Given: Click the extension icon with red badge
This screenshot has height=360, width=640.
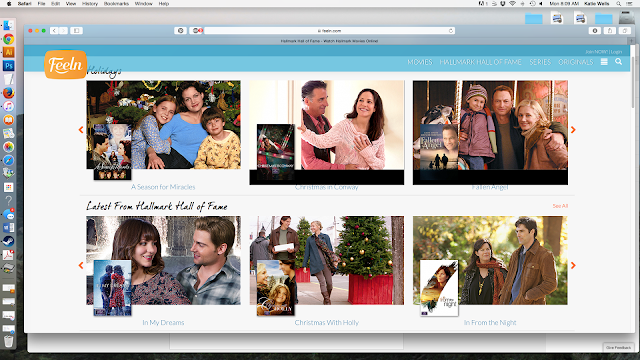Looking at the screenshot, I should click(196, 31).
